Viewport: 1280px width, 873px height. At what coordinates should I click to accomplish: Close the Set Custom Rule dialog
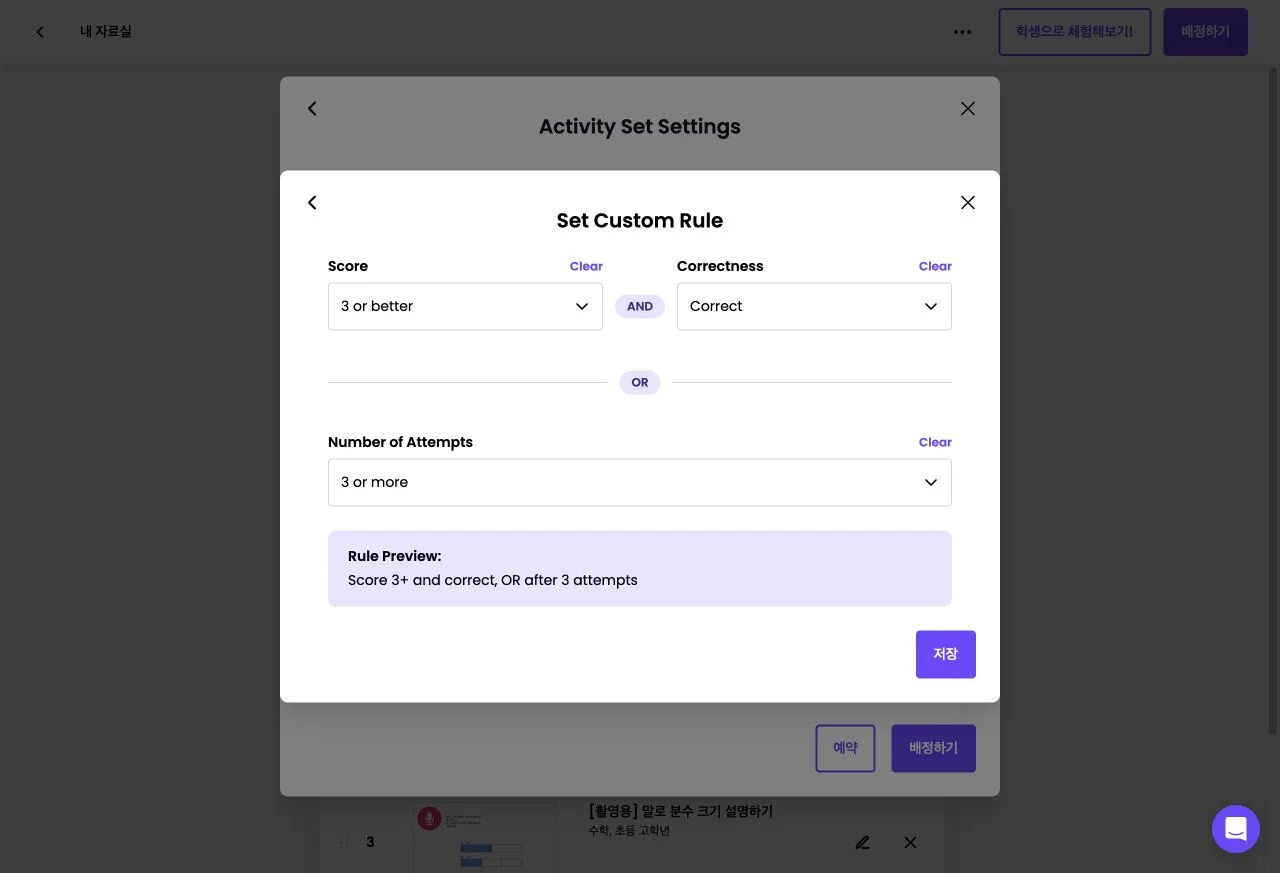pos(968,202)
